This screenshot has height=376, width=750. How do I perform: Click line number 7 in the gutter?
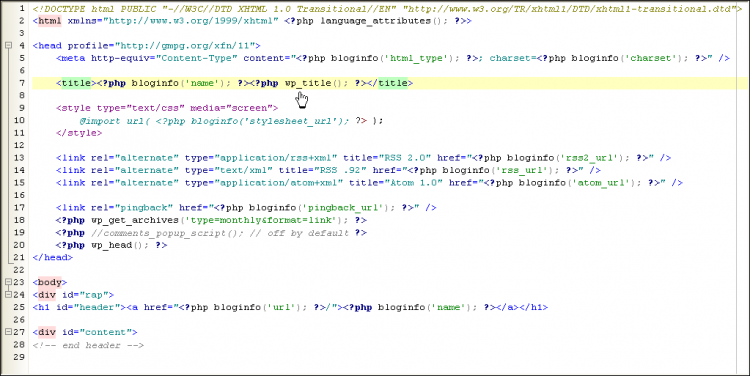point(22,83)
